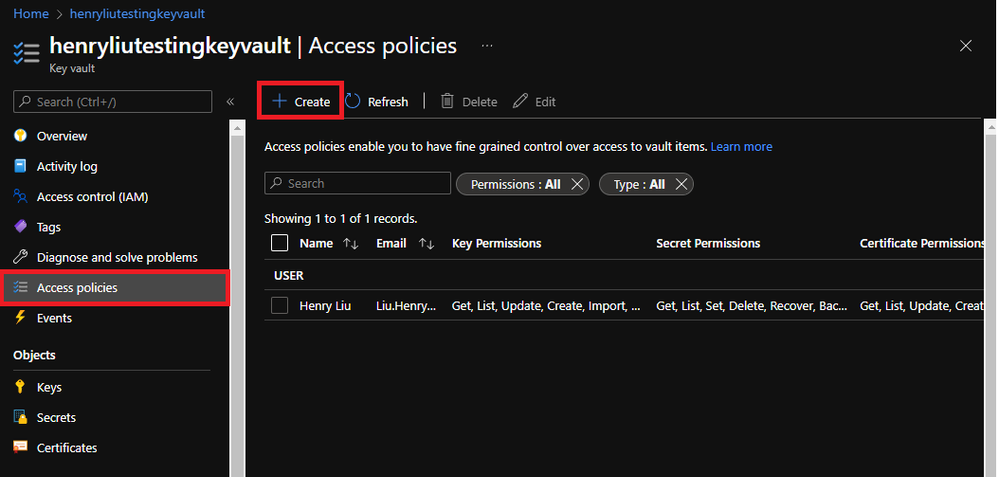
Task: Tick the select-all header checkbox
Action: tap(279, 243)
